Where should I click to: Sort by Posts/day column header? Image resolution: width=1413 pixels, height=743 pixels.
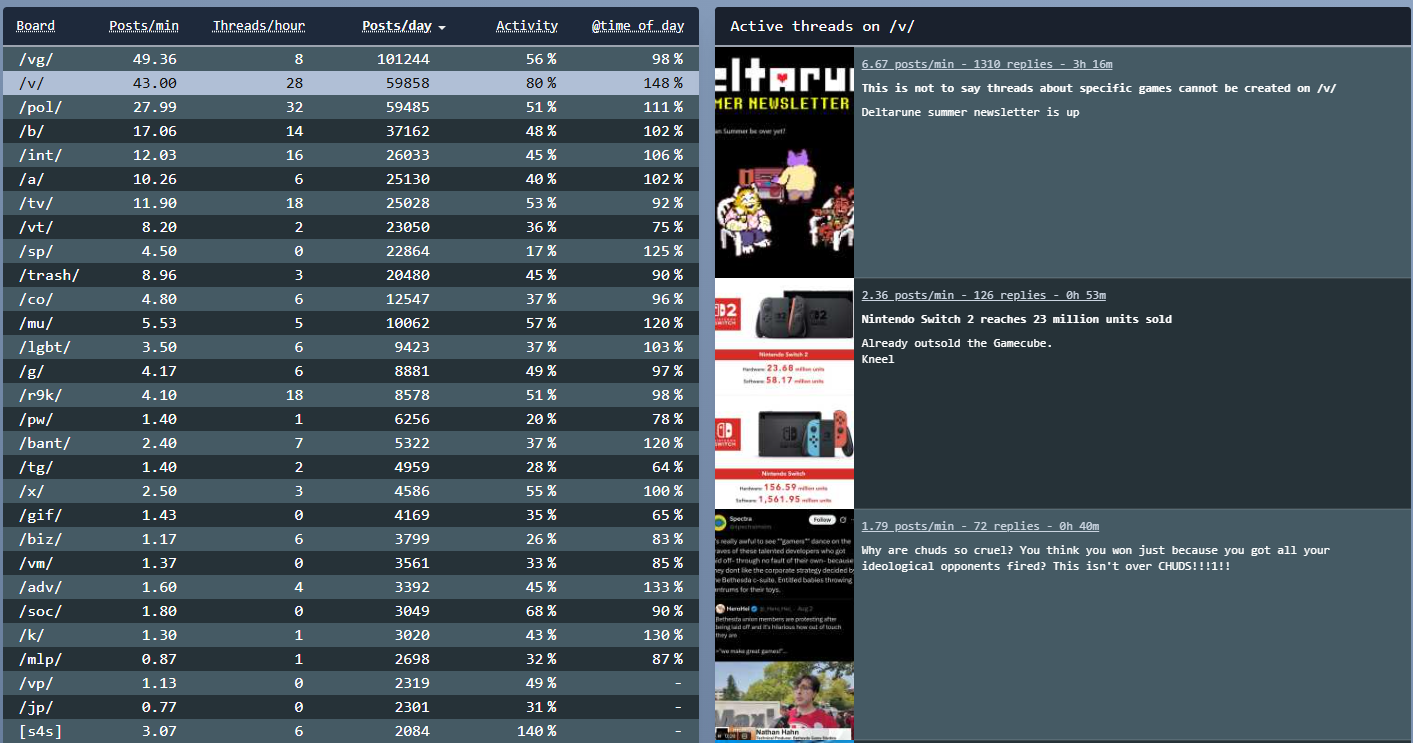click(x=397, y=26)
